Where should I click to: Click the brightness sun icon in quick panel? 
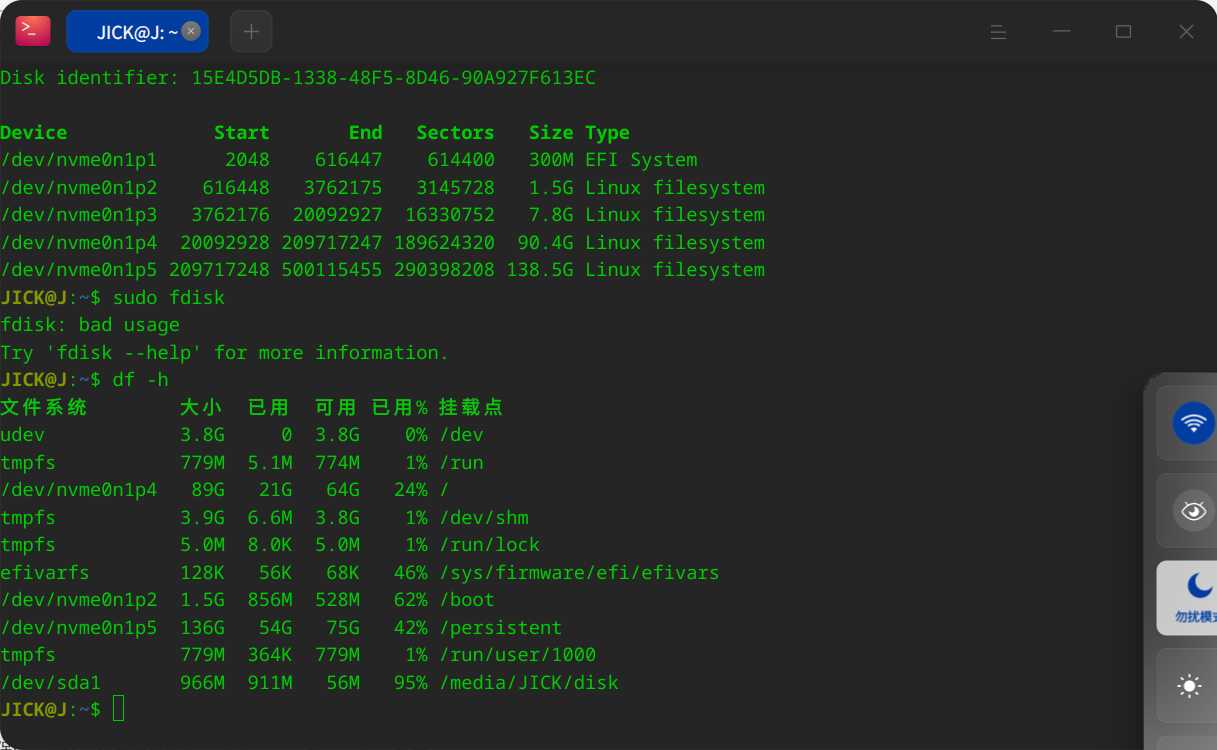(1189, 685)
